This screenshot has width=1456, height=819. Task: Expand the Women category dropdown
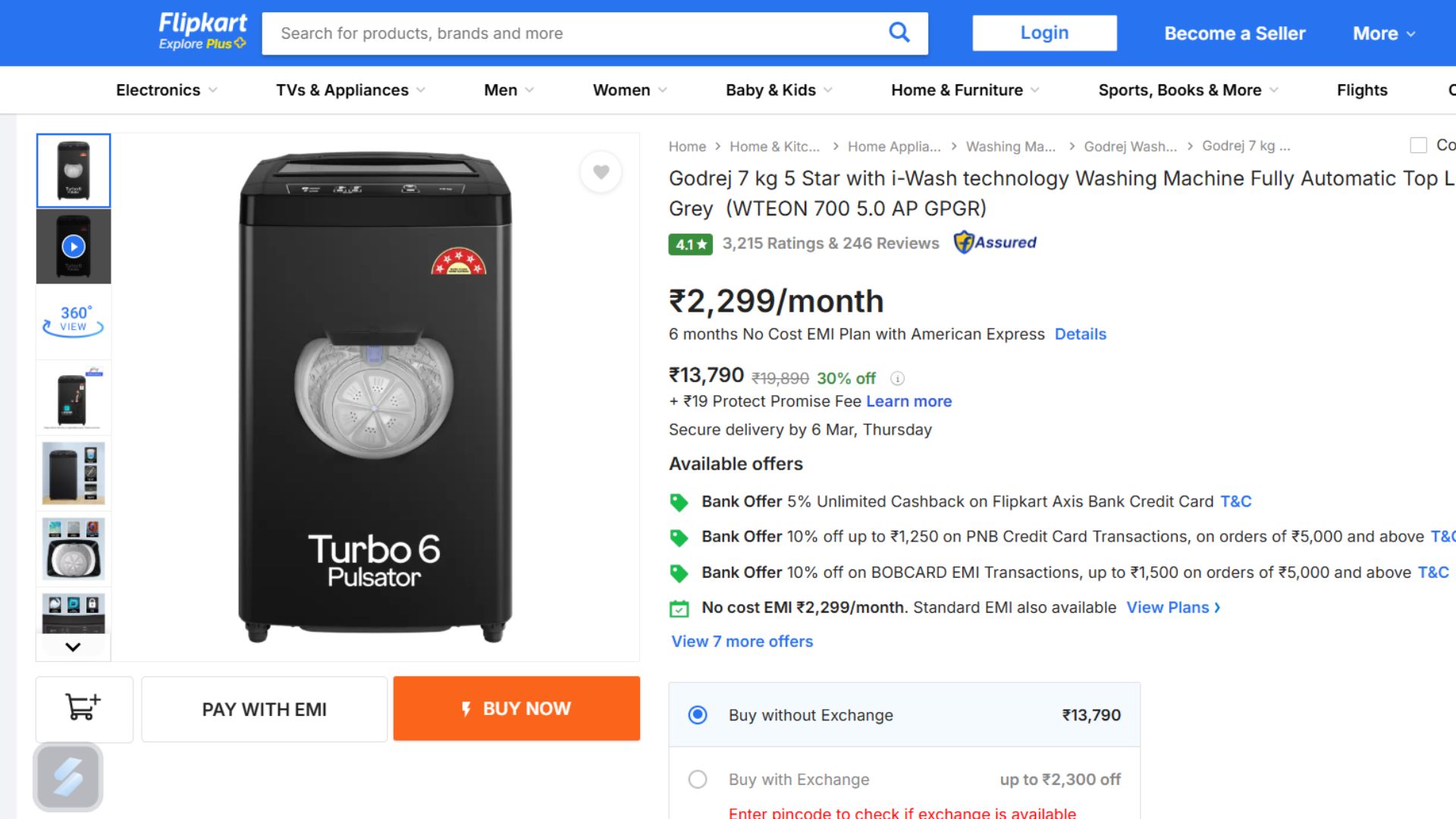click(x=630, y=90)
